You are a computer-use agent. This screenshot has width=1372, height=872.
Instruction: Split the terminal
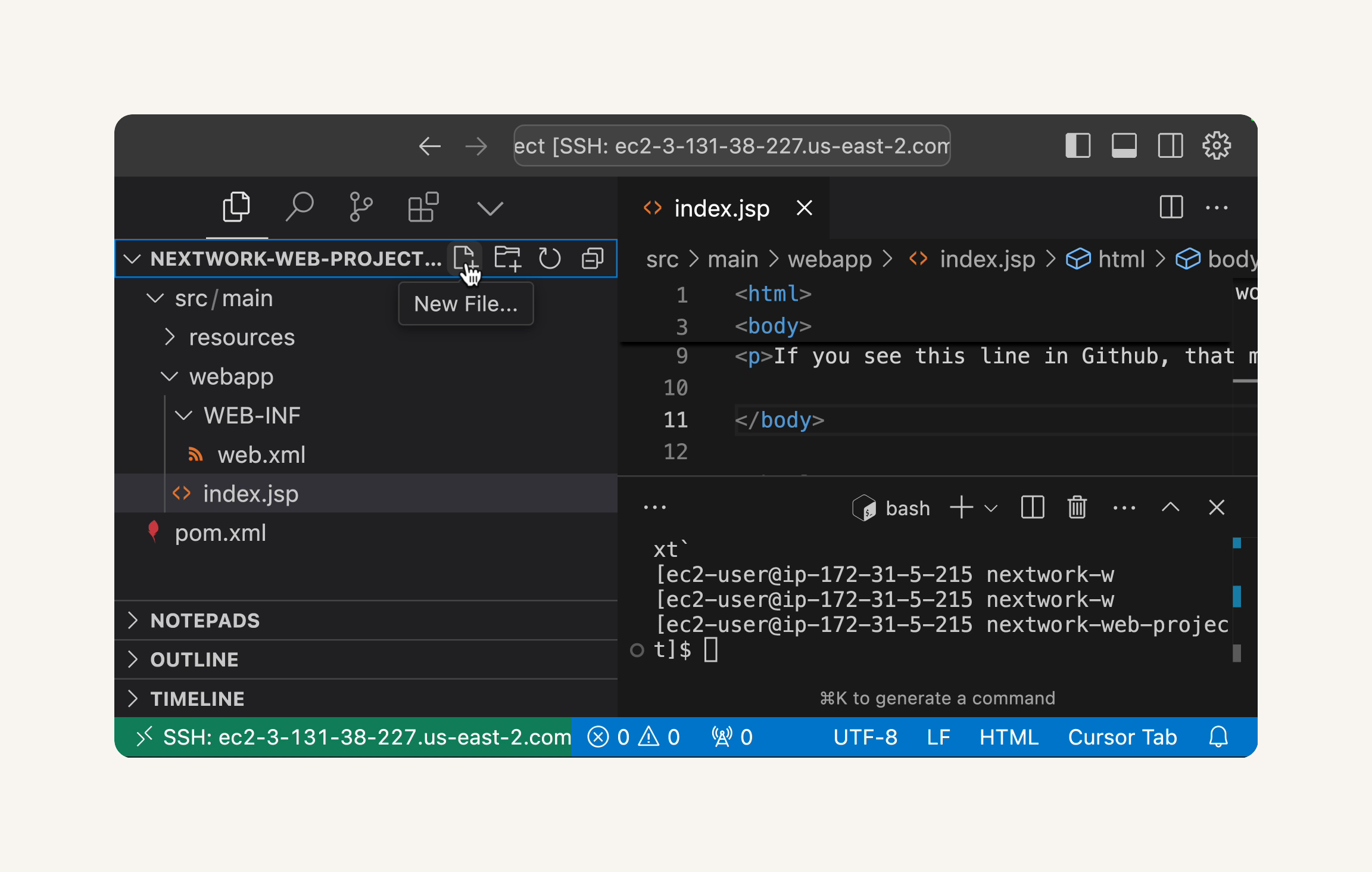[1033, 507]
